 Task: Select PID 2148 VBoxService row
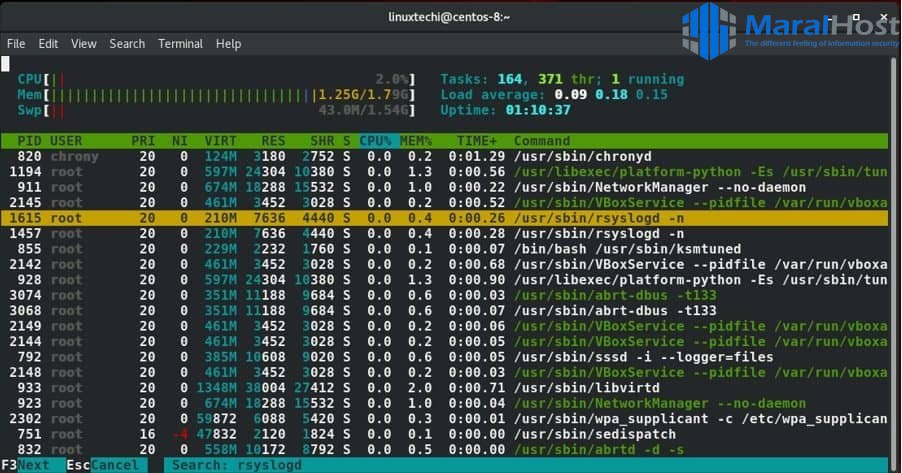(x=444, y=373)
